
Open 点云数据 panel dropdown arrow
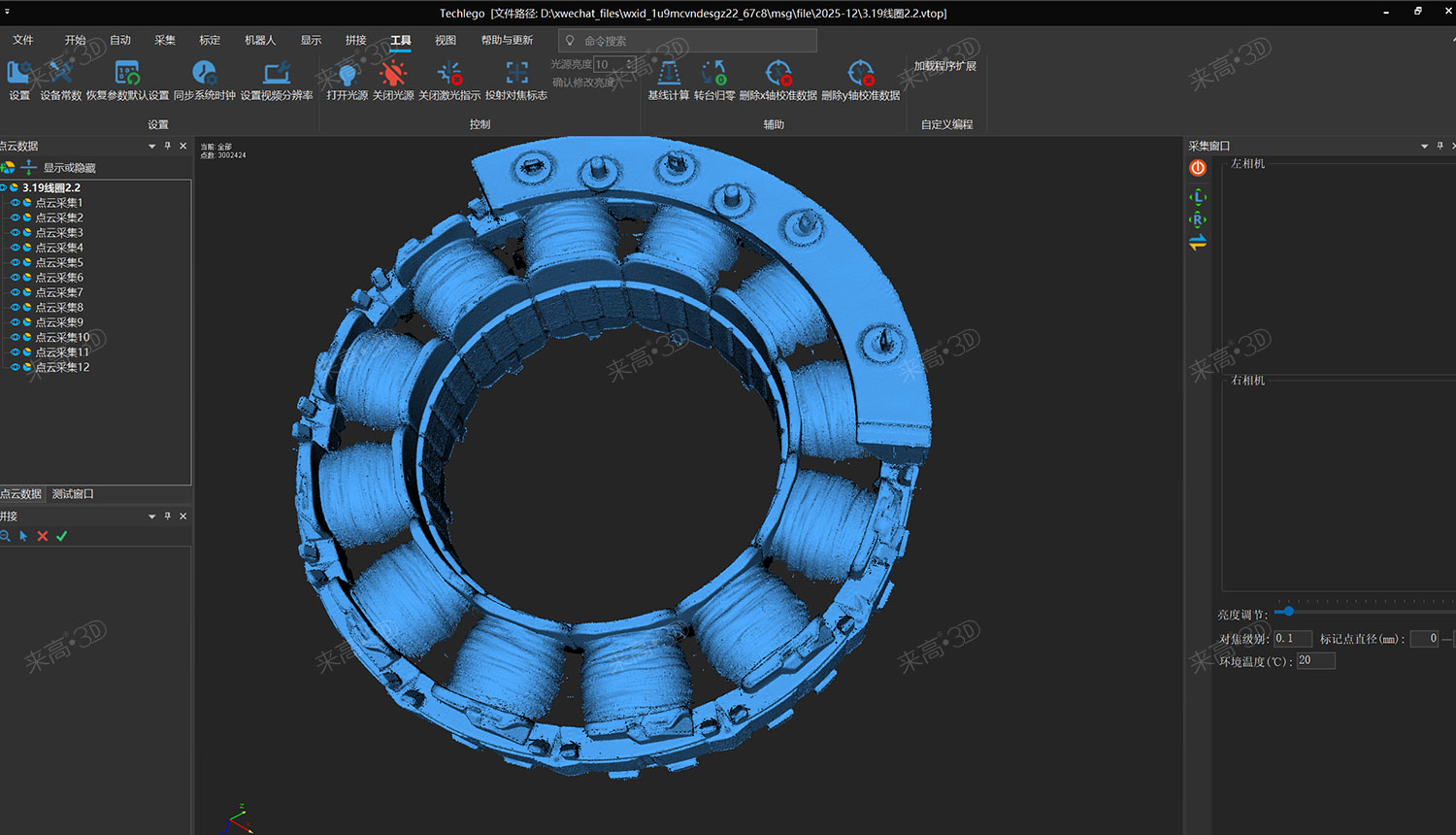[x=151, y=147]
